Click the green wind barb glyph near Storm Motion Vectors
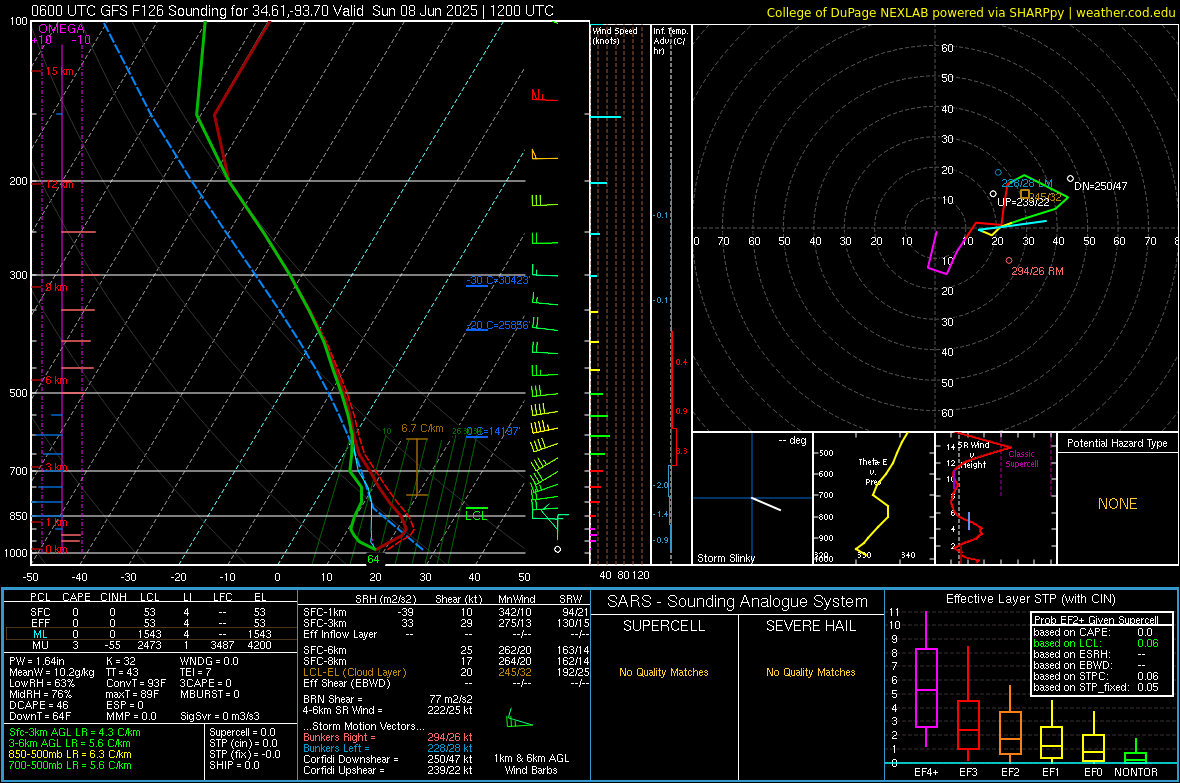This screenshot has height=783, width=1180. [x=519, y=719]
